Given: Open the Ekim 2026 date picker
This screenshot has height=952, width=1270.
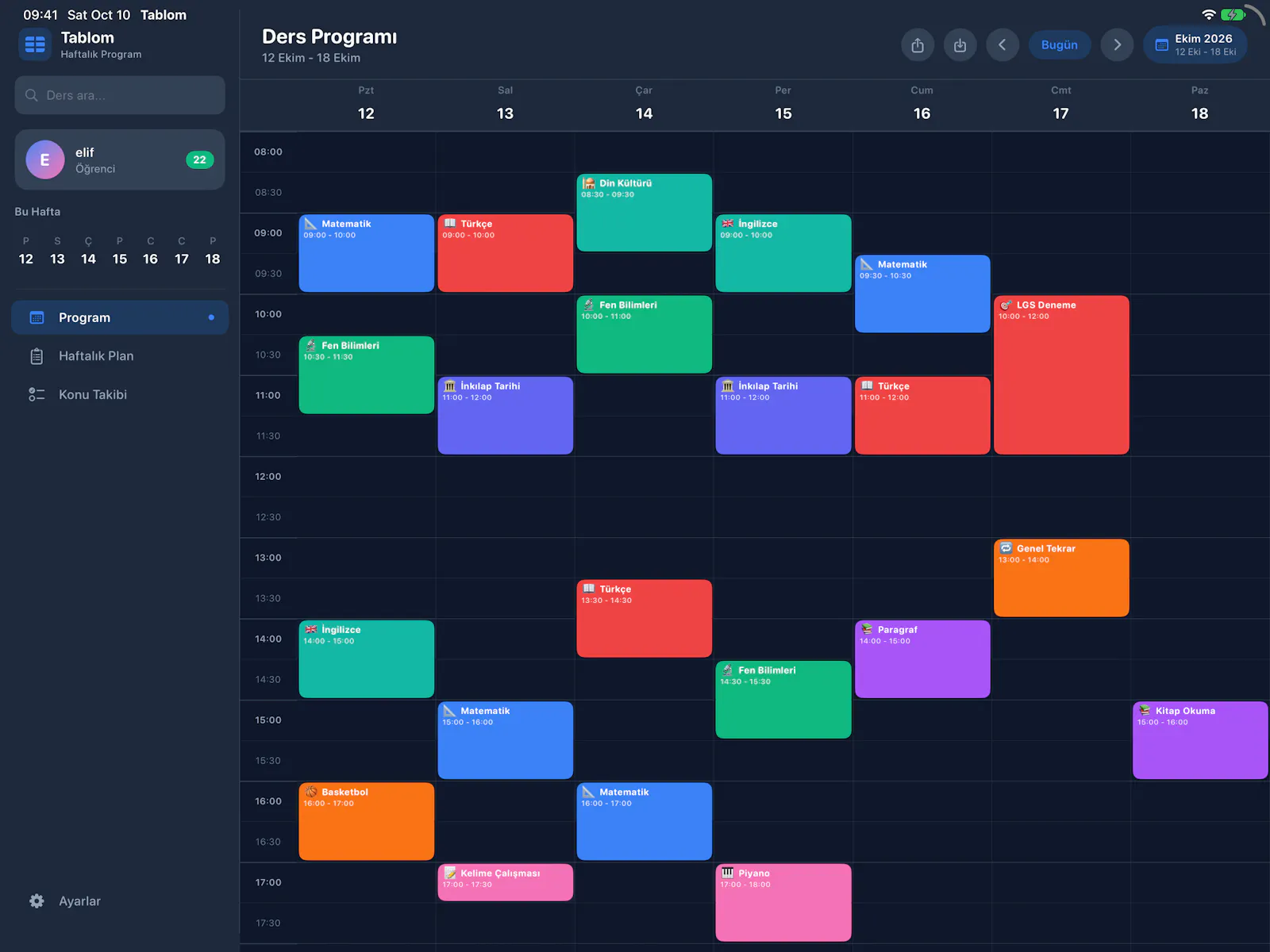Looking at the screenshot, I should tap(1195, 44).
